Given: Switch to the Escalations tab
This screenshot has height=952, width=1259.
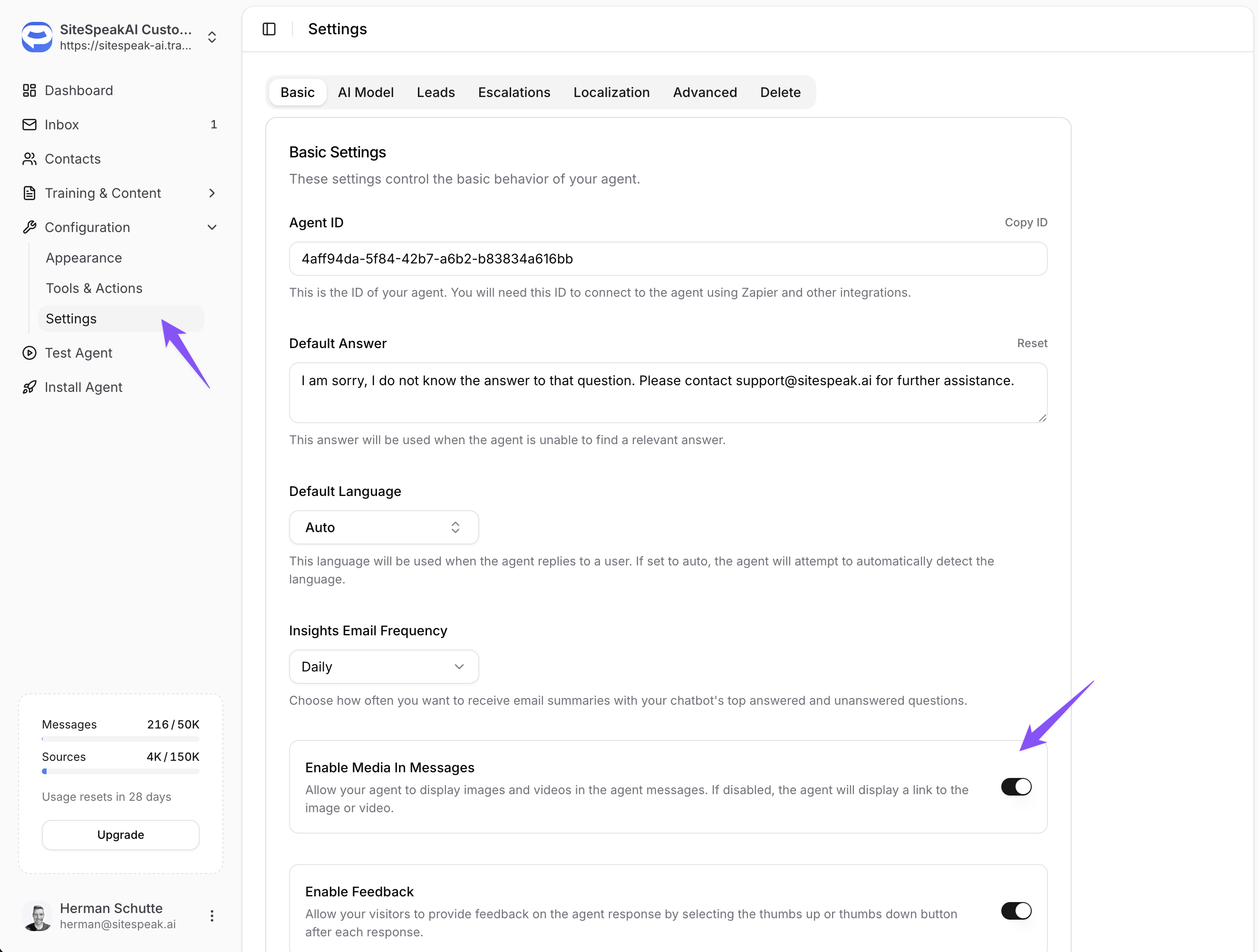Looking at the screenshot, I should [514, 92].
